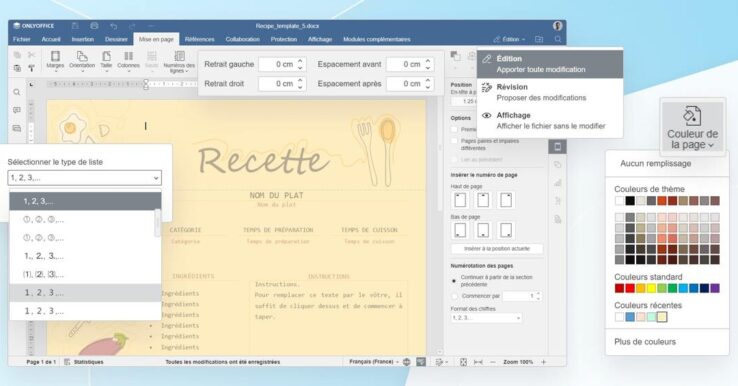Viewport: 738px width, 386px height.
Task: Click the open file location folder icon
Action: coord(539,40)
